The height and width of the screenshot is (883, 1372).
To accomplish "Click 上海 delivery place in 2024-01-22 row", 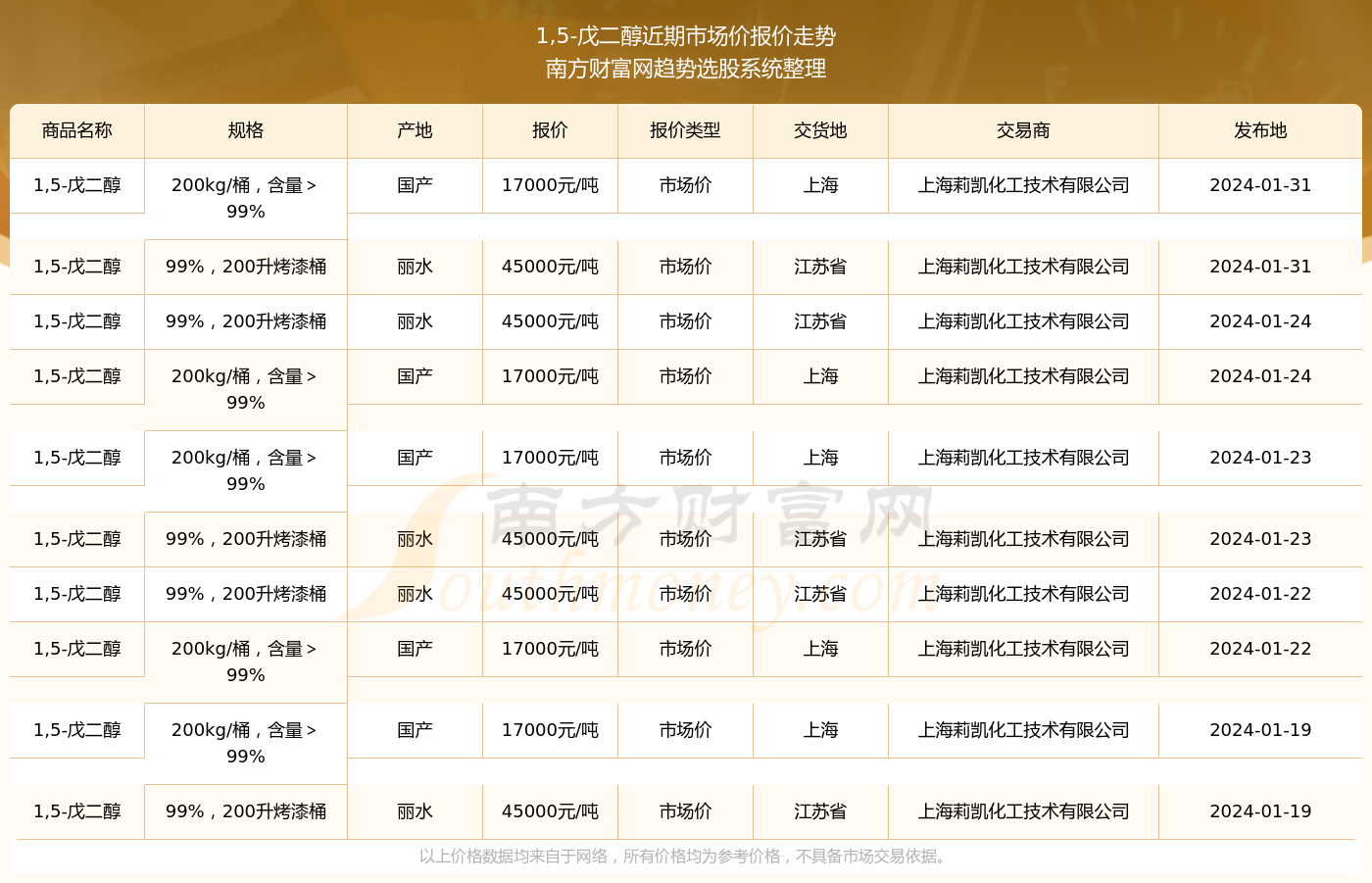I will point(820,649).
